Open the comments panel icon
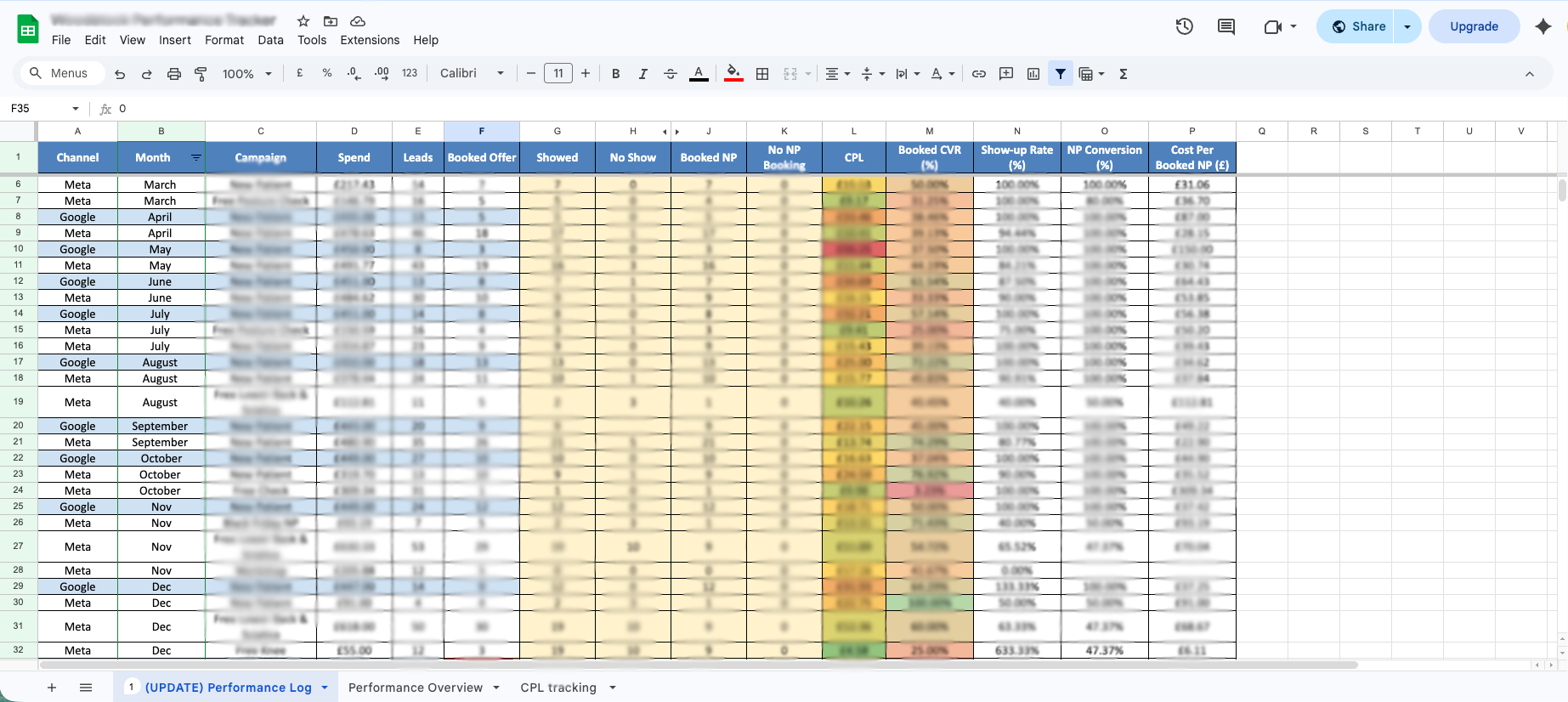This screenshot has height=702, width=1568. click(x=1226, y=26)
